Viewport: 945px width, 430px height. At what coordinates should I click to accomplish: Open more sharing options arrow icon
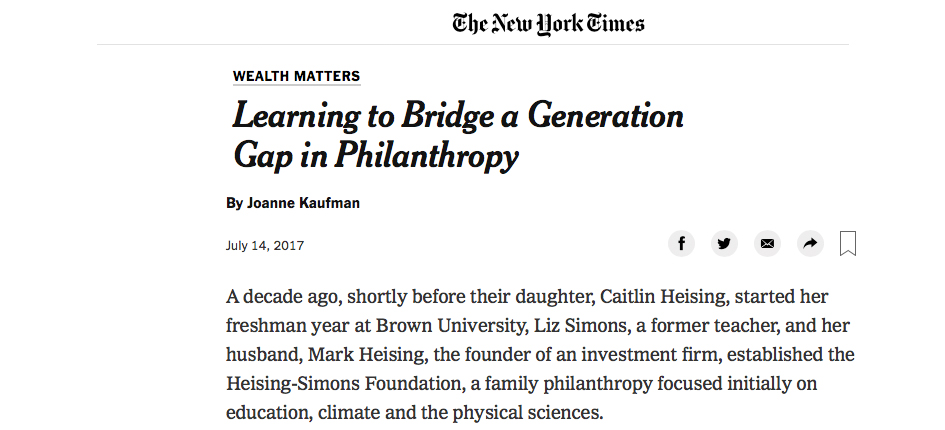tap(810, 244)
